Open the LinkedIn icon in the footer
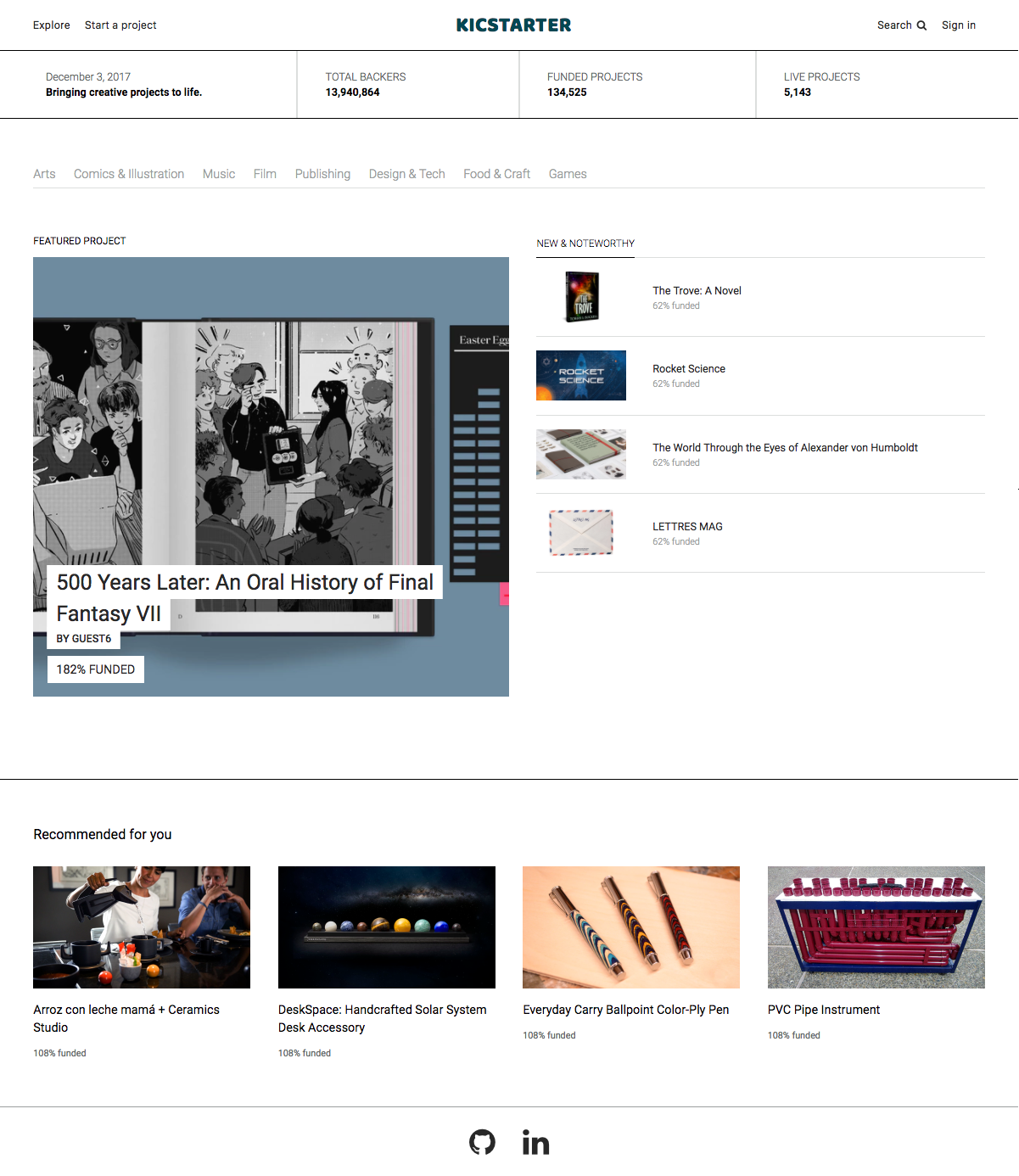Image resolution: width=1019 pixels, height=1176 pixels. (x=535, y=1142)
